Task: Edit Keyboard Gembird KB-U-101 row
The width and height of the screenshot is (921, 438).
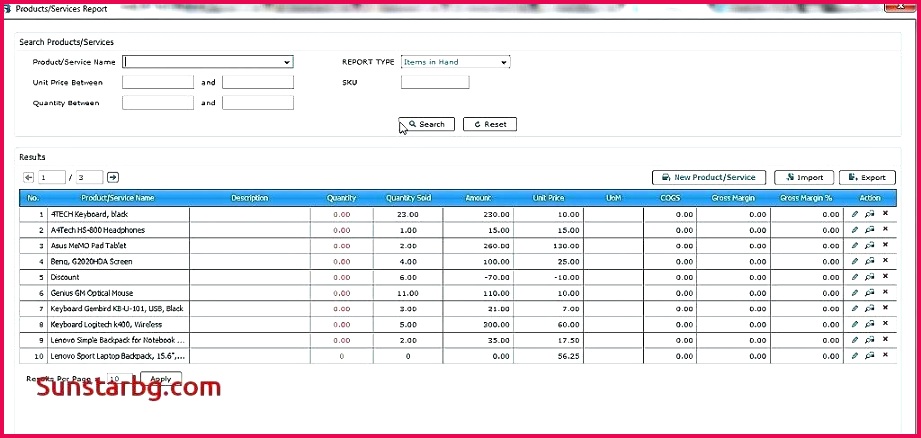Action: pyautogui.click(x=855, y=308)
